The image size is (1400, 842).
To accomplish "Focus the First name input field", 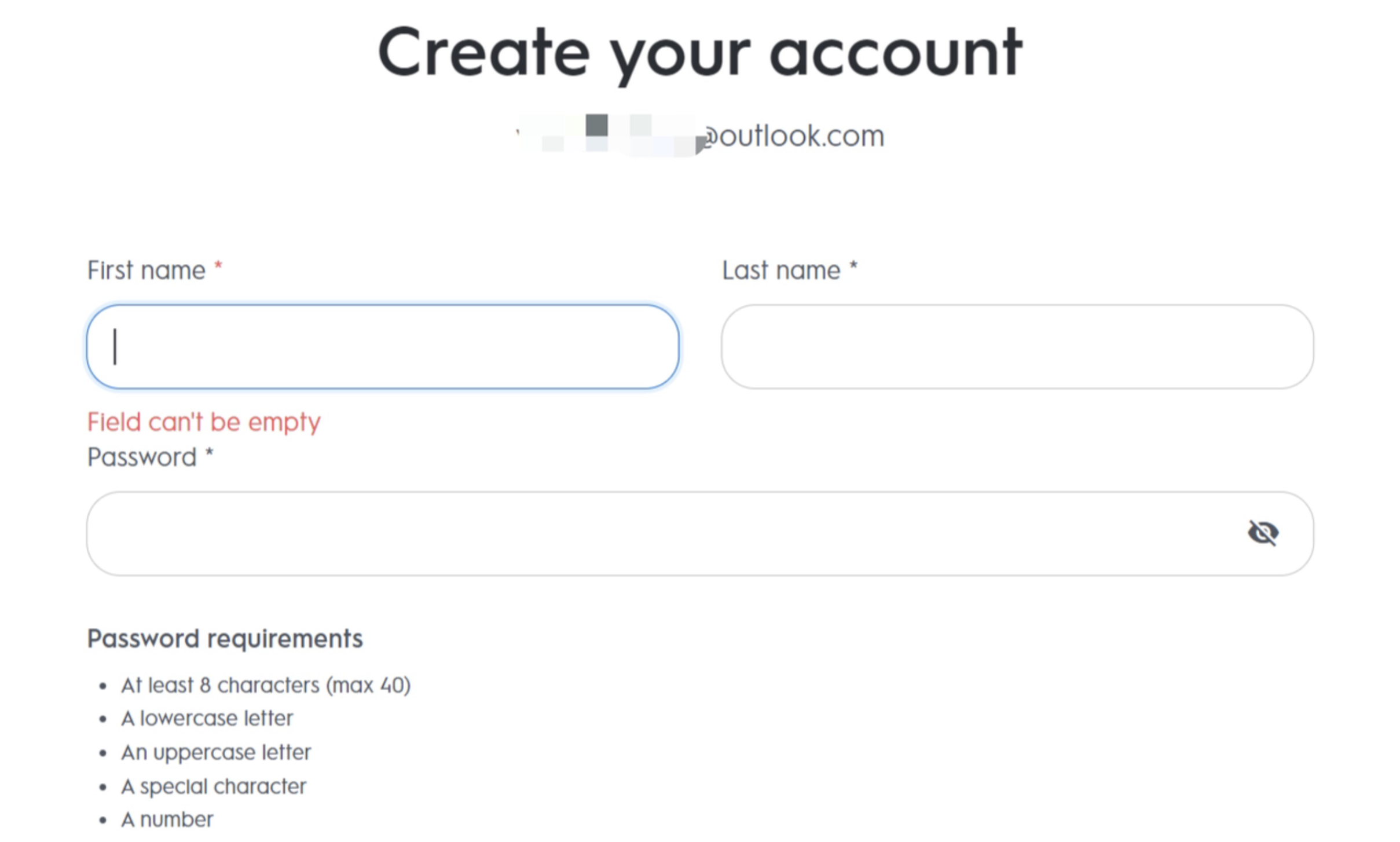I will click(x=382, y=347).
